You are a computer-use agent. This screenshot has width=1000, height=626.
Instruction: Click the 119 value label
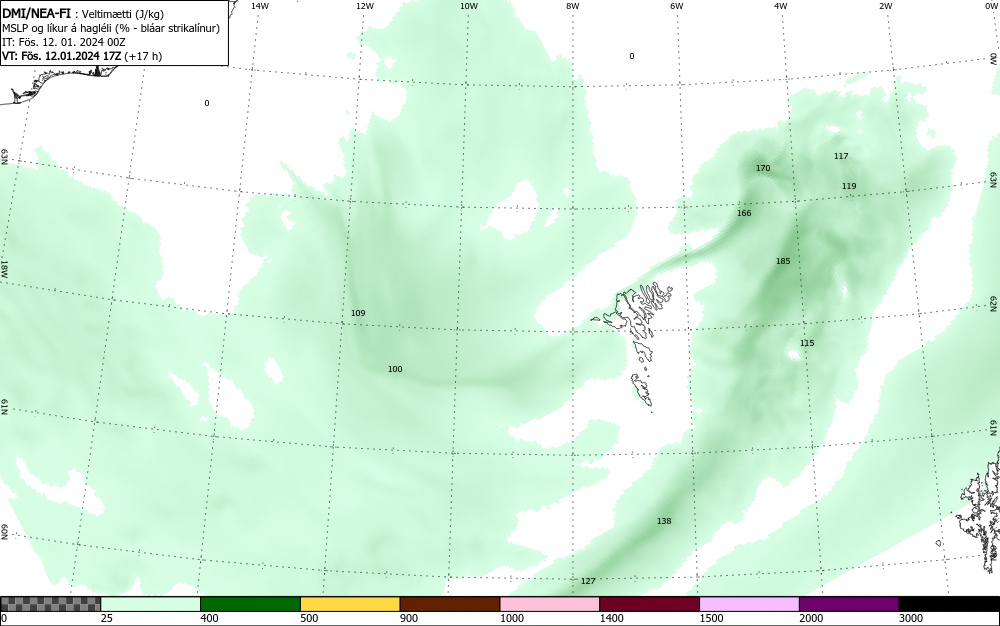pyautogui.click(x=848, y=186)
